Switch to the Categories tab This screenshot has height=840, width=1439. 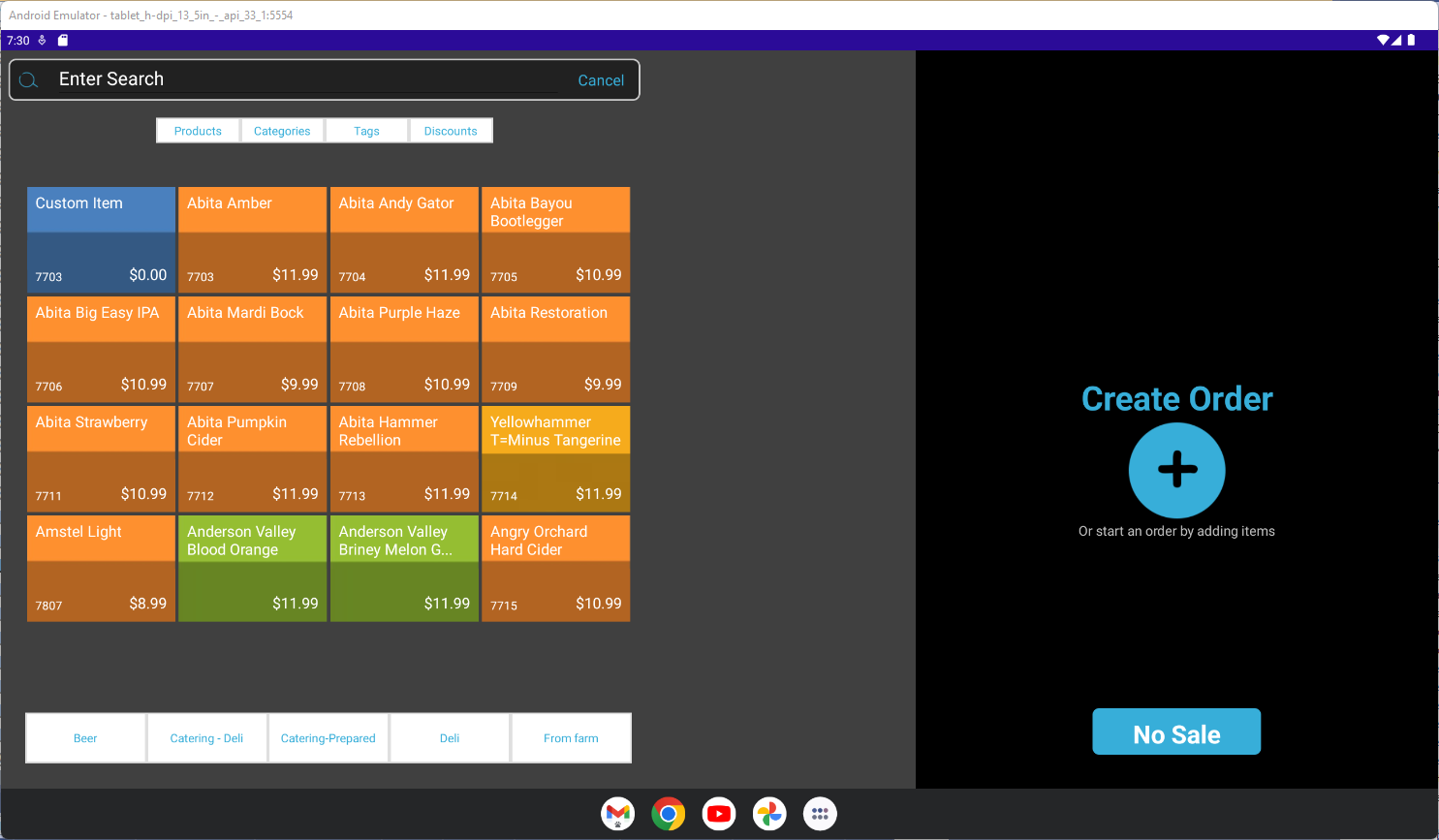(x=282, y=131)
